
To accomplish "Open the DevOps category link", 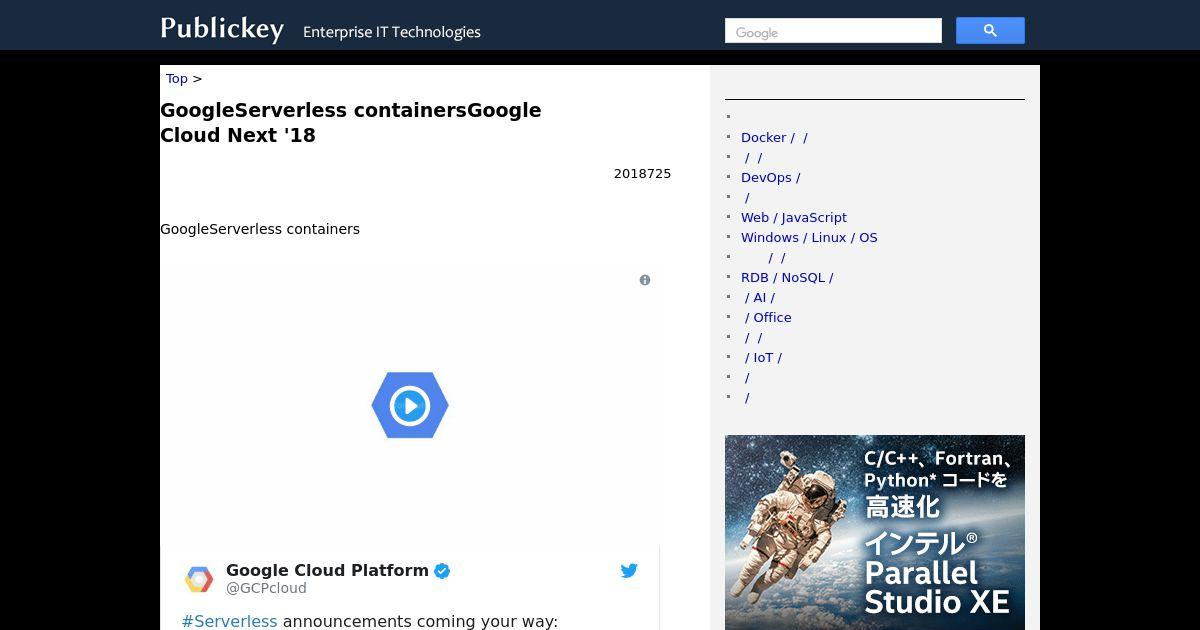I will click(770, 177).
